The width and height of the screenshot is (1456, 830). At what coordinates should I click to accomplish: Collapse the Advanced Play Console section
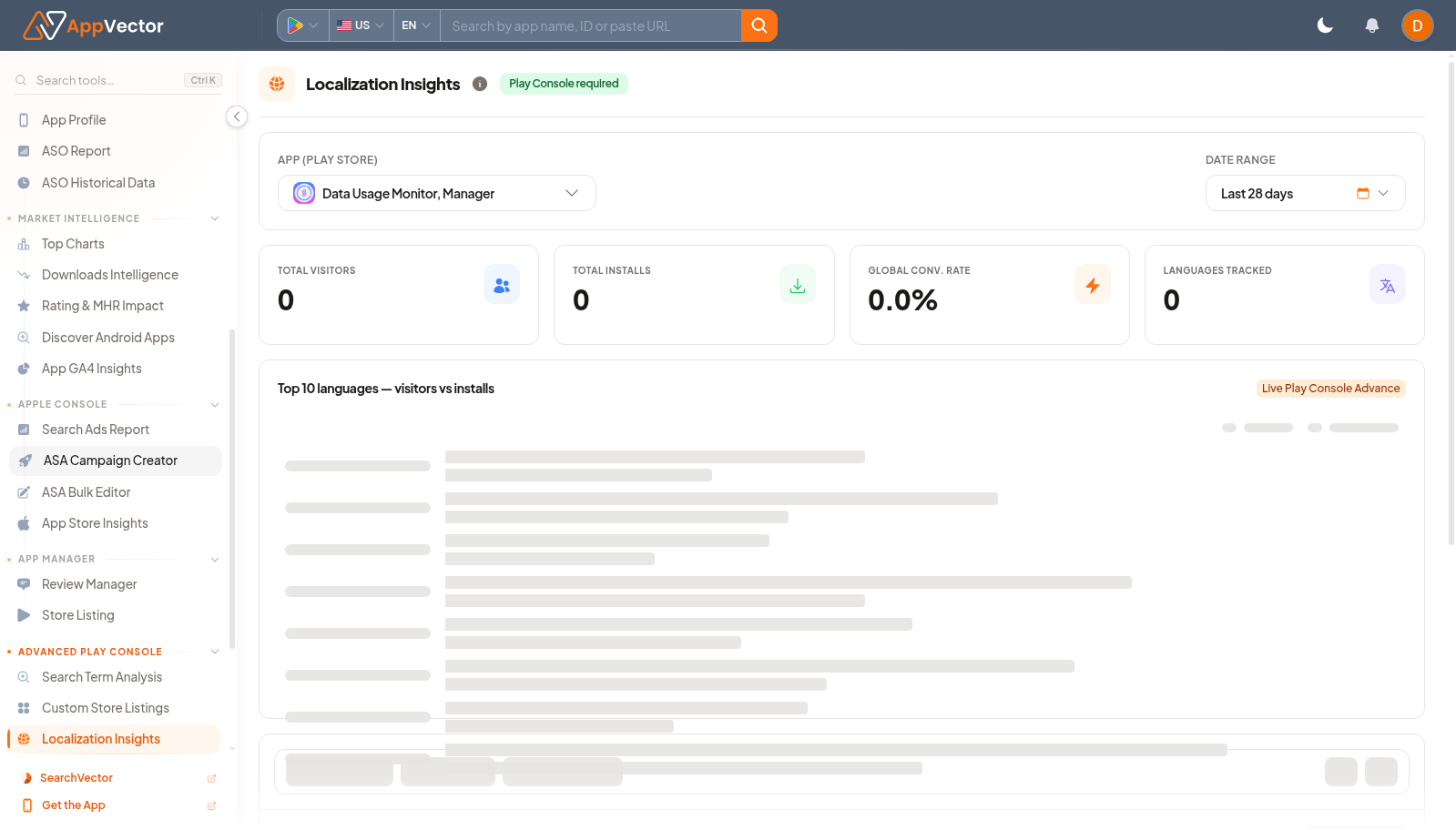point(215,652)
